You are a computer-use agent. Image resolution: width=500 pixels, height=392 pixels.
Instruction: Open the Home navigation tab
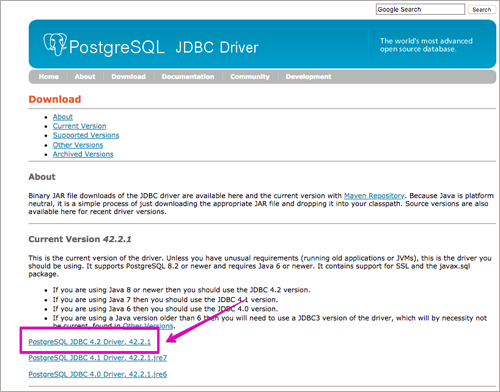pyautogui.click(x=49, y=77)
